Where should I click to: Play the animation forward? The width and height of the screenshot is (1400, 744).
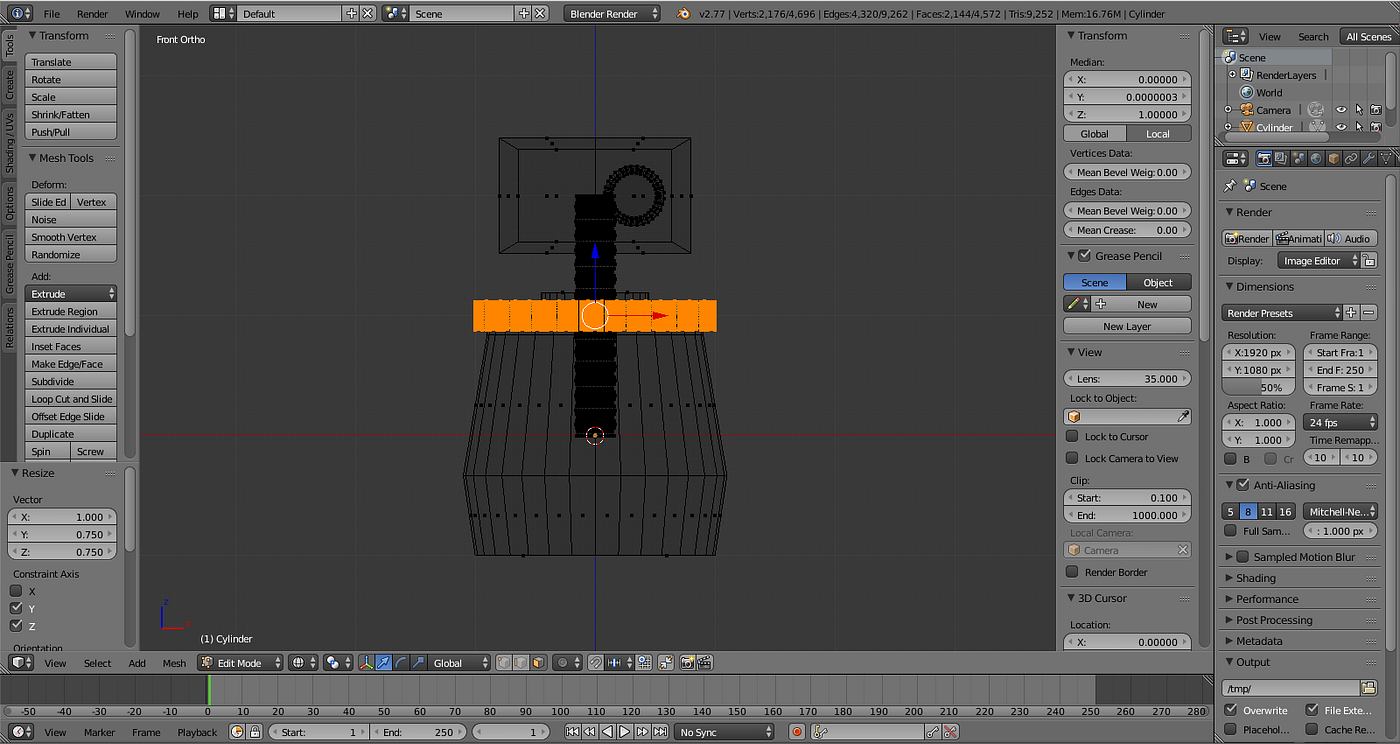625,732
